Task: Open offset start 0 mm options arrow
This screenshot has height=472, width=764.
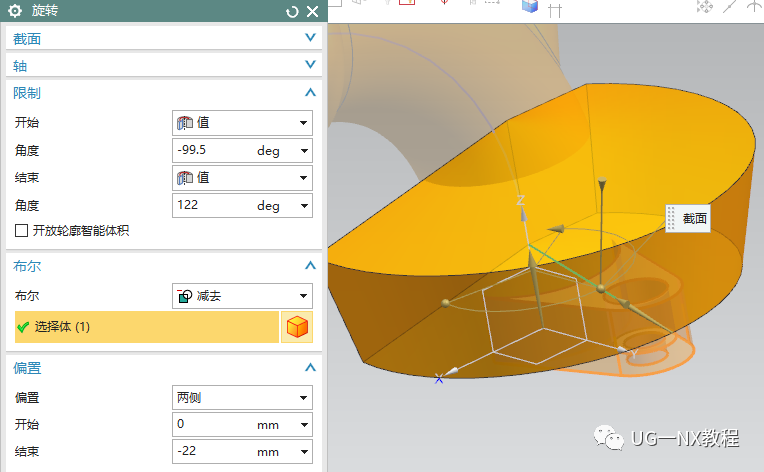Action: click(304, 425)
